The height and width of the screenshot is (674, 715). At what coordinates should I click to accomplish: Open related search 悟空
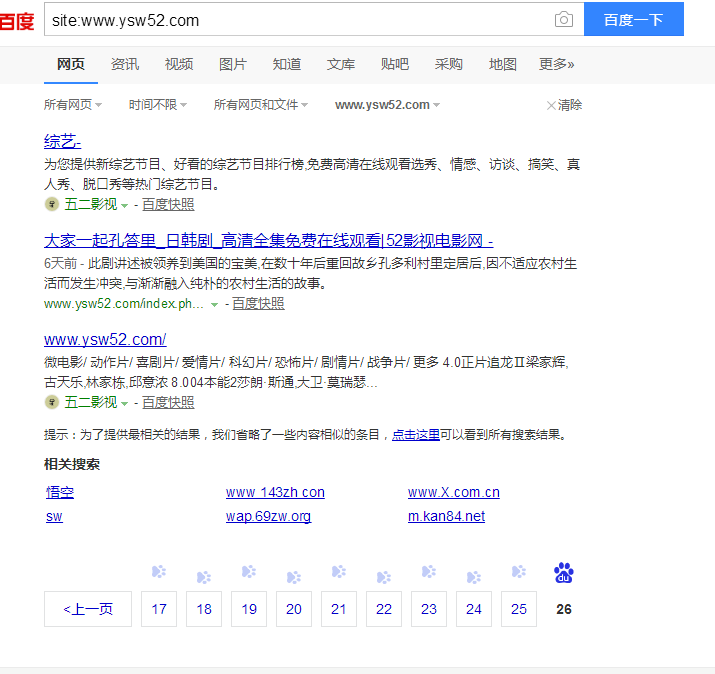60,492
